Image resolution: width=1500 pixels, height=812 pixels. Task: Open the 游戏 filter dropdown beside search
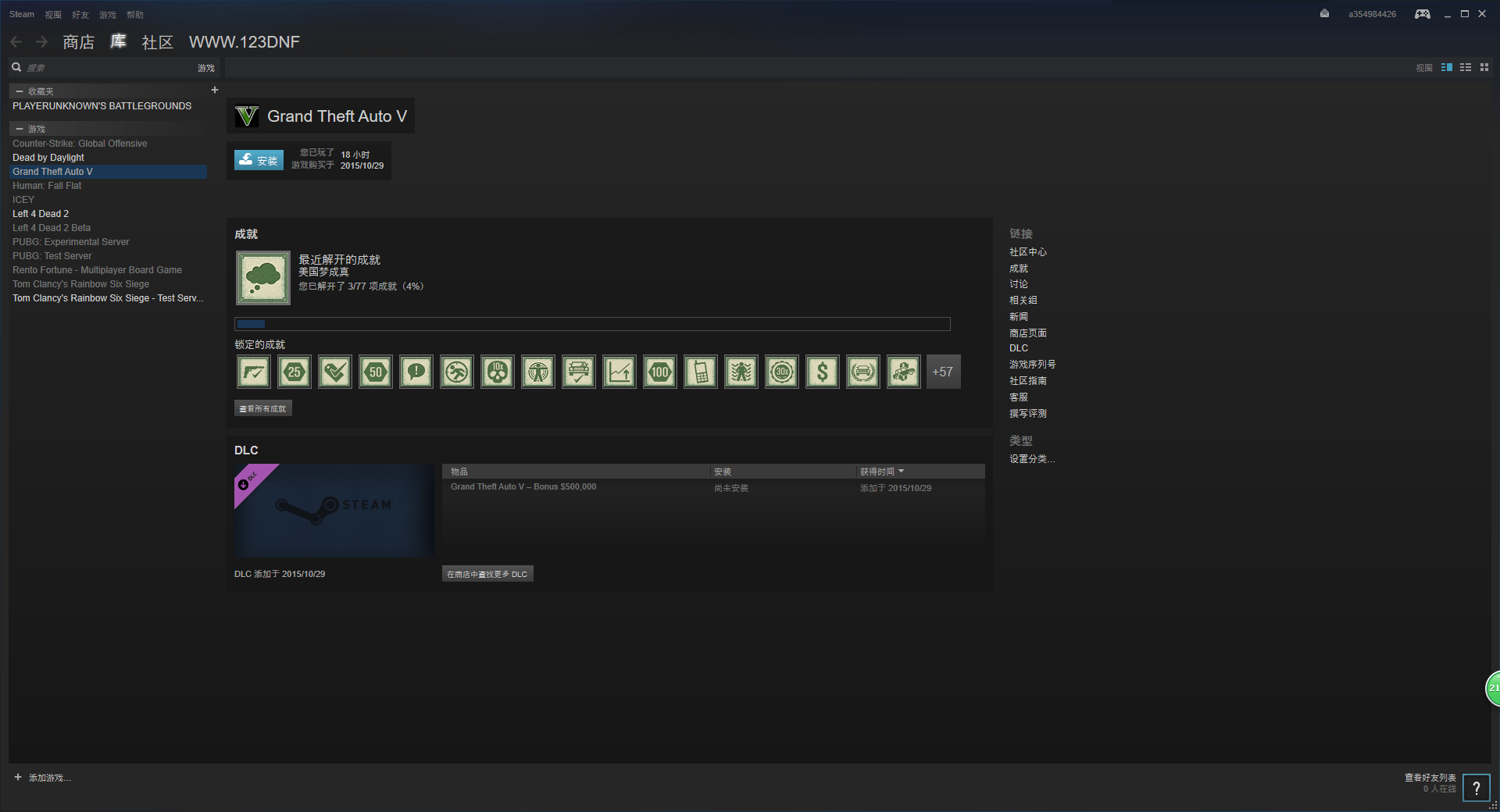pos(205,69)
